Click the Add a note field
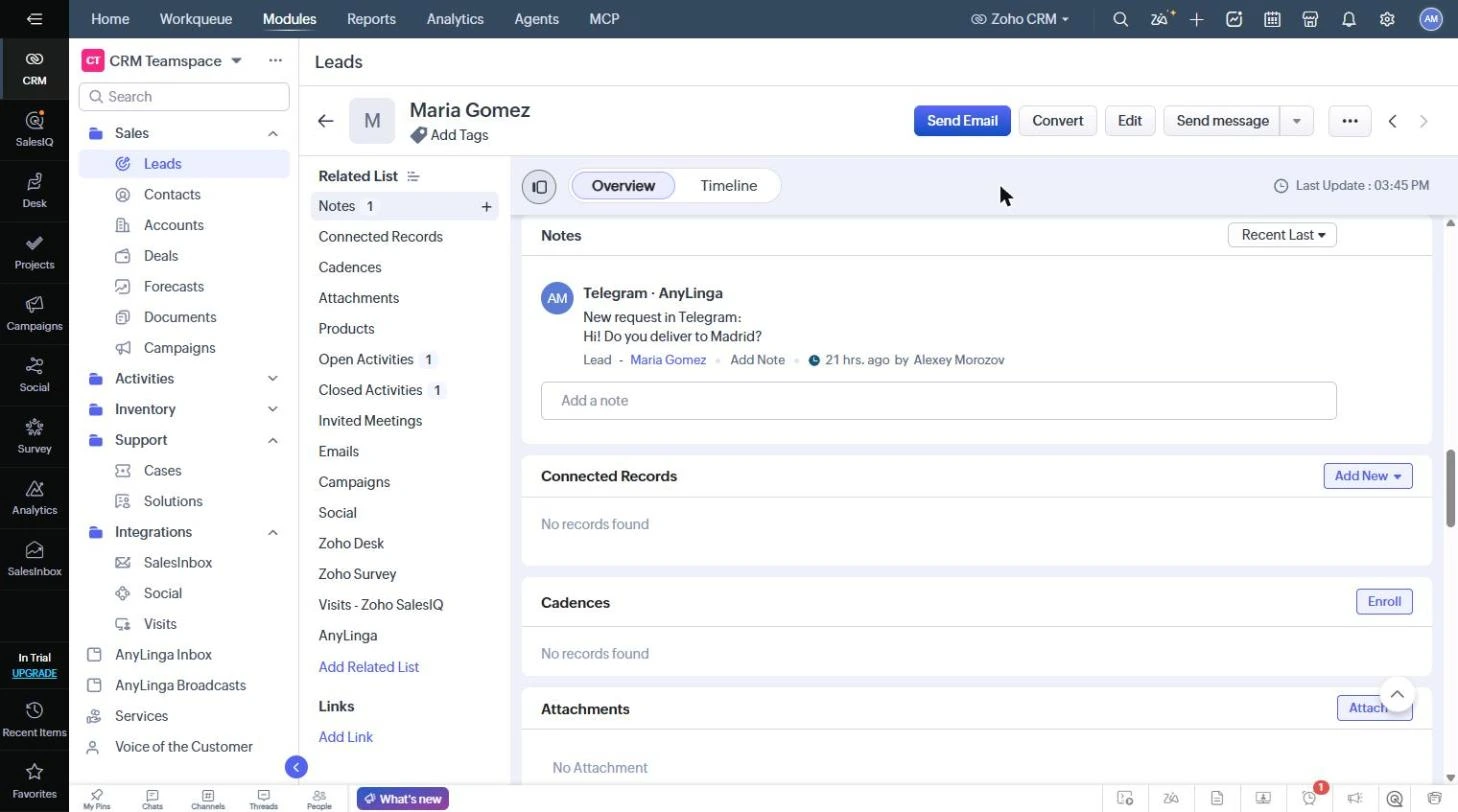The width and height of the screenshot is (1458, 812). [938, 401]
